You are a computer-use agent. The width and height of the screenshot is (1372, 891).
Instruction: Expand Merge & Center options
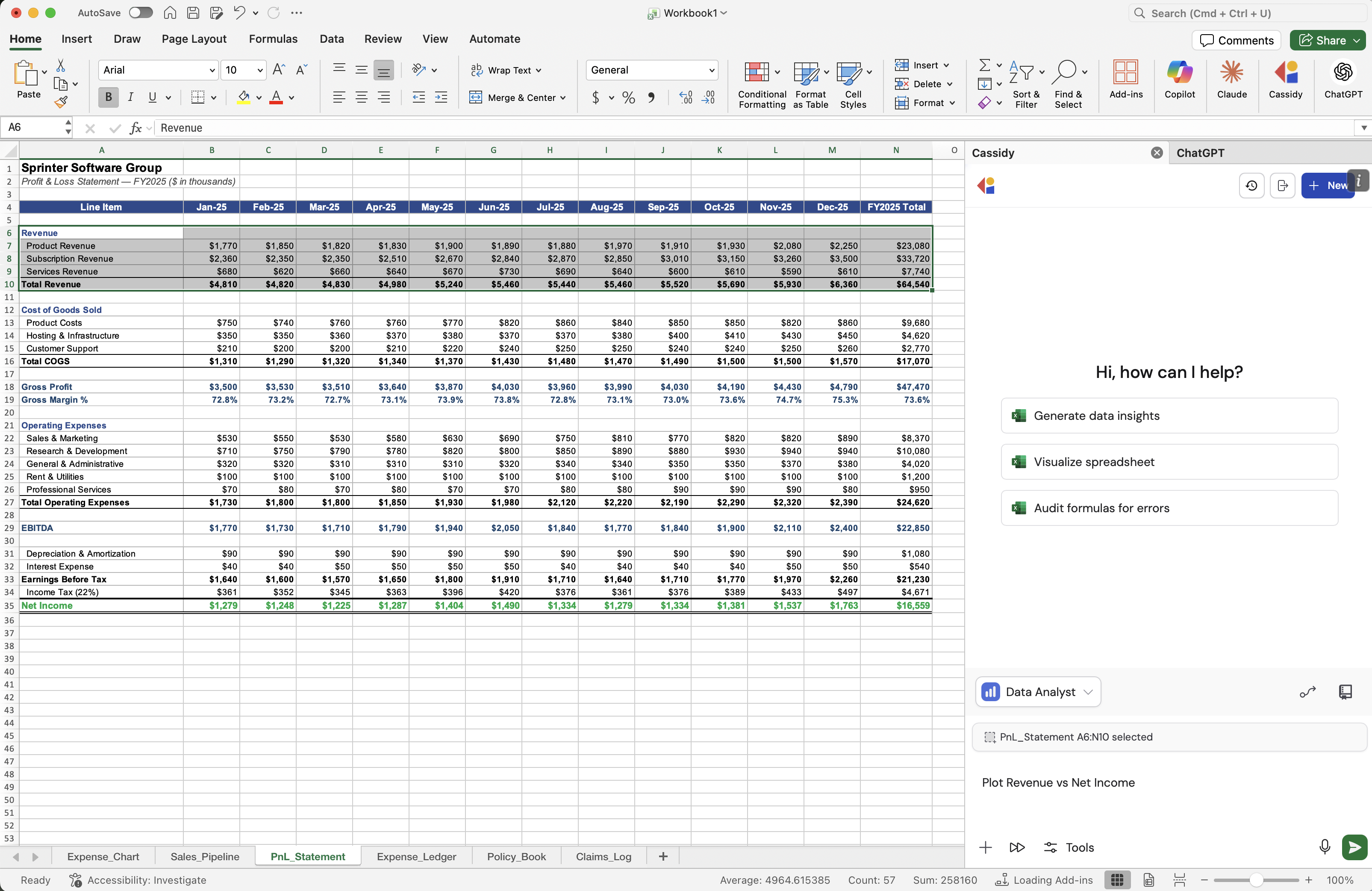[562, 97]
